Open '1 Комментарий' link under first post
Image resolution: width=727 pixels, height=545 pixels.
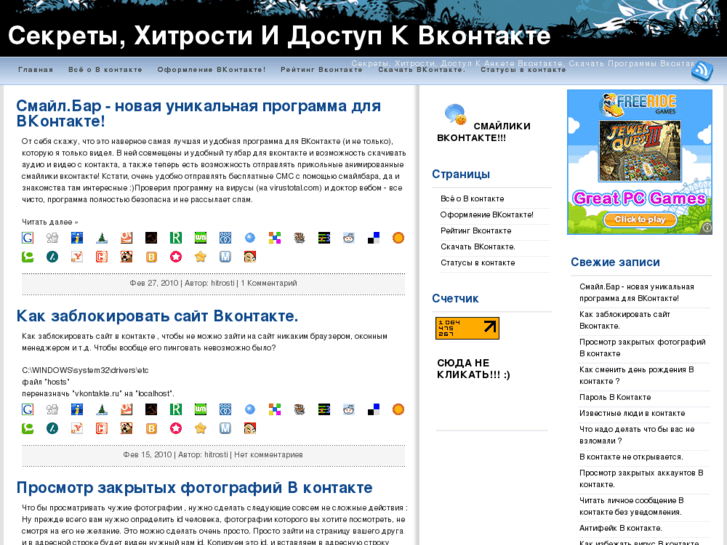point(269,283)
